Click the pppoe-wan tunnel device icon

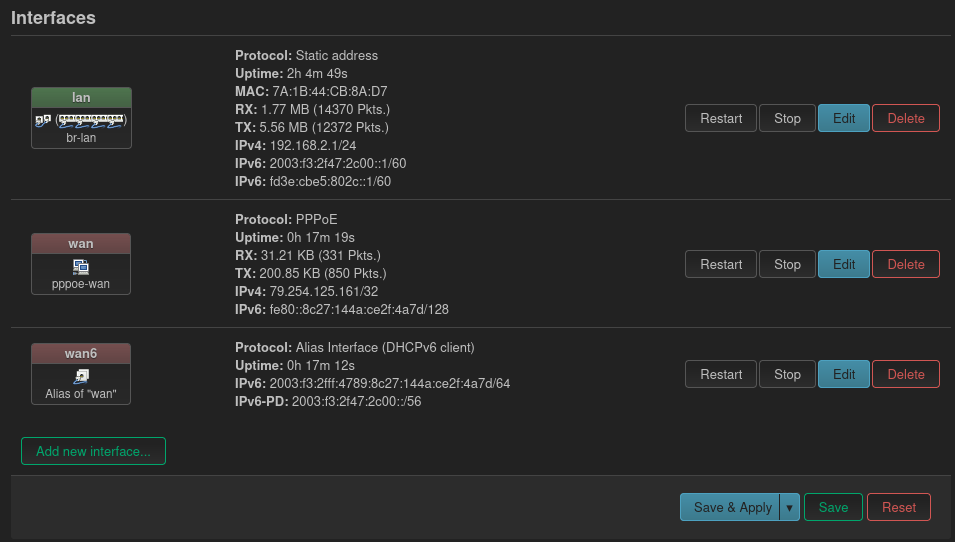[x=81, y=267]
